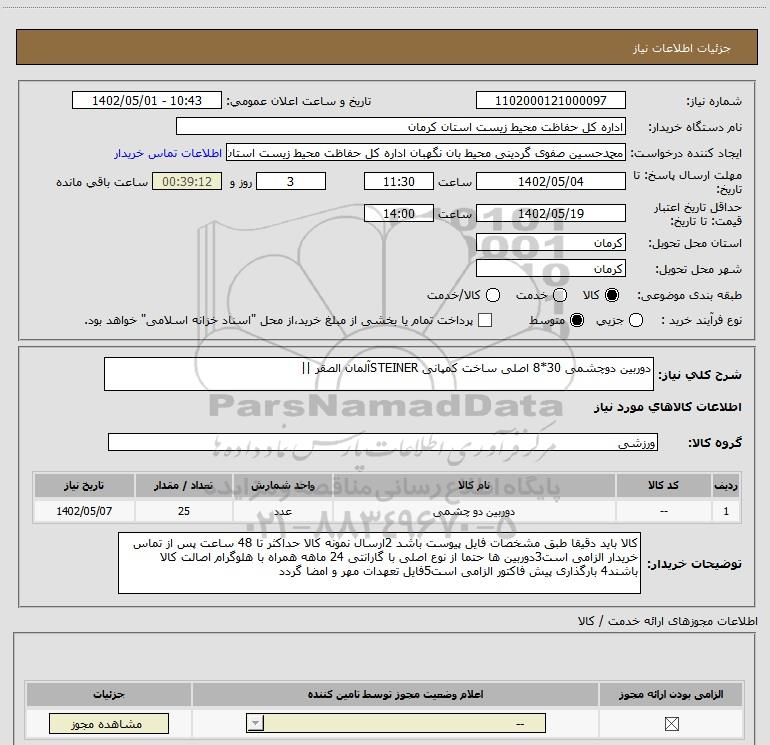Click the گروه کالا field ورزشی
Viewport: 770px width, 745px height.
pyautogui.click(x=383, y=442)
